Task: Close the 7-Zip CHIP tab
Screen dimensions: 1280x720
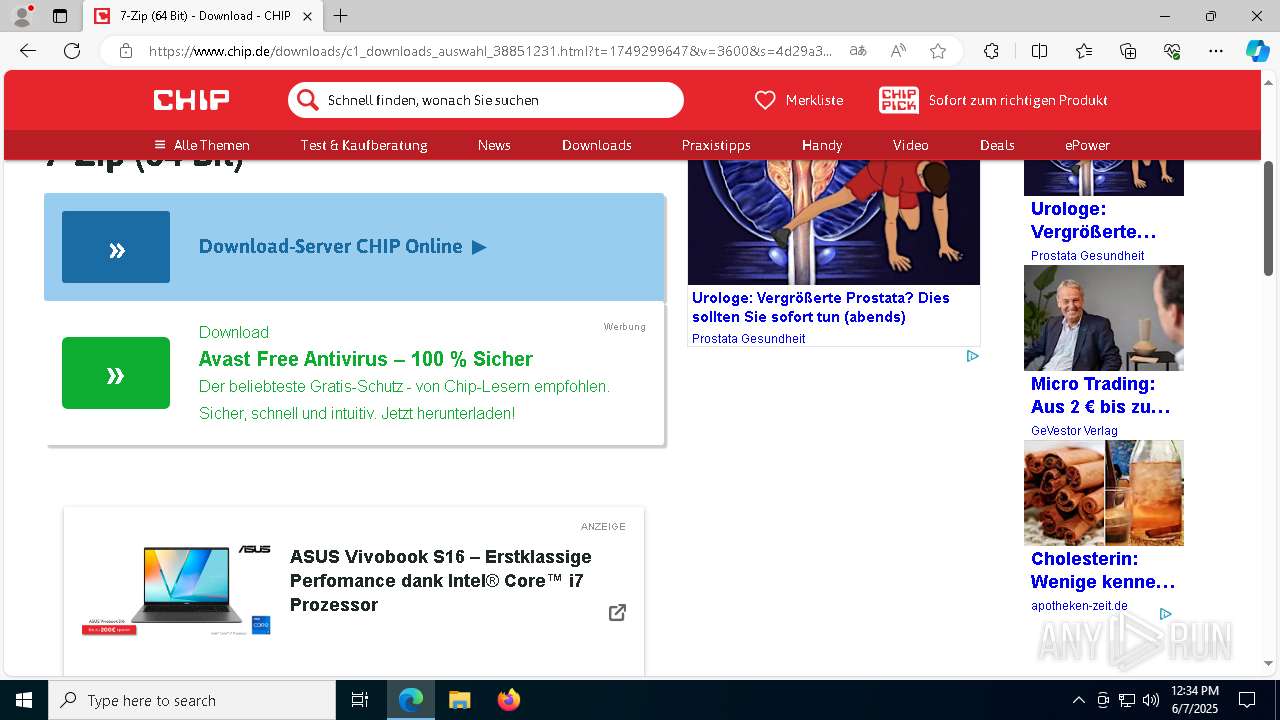Action: click(307, 16)
